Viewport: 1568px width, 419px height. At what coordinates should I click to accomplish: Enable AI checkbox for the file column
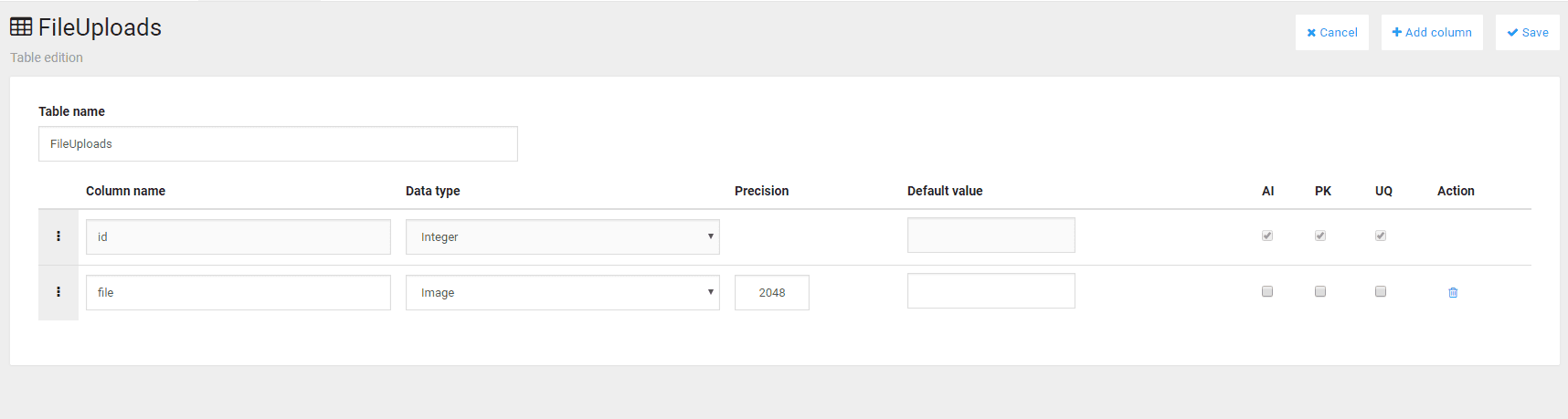(x=1267, y=292)
